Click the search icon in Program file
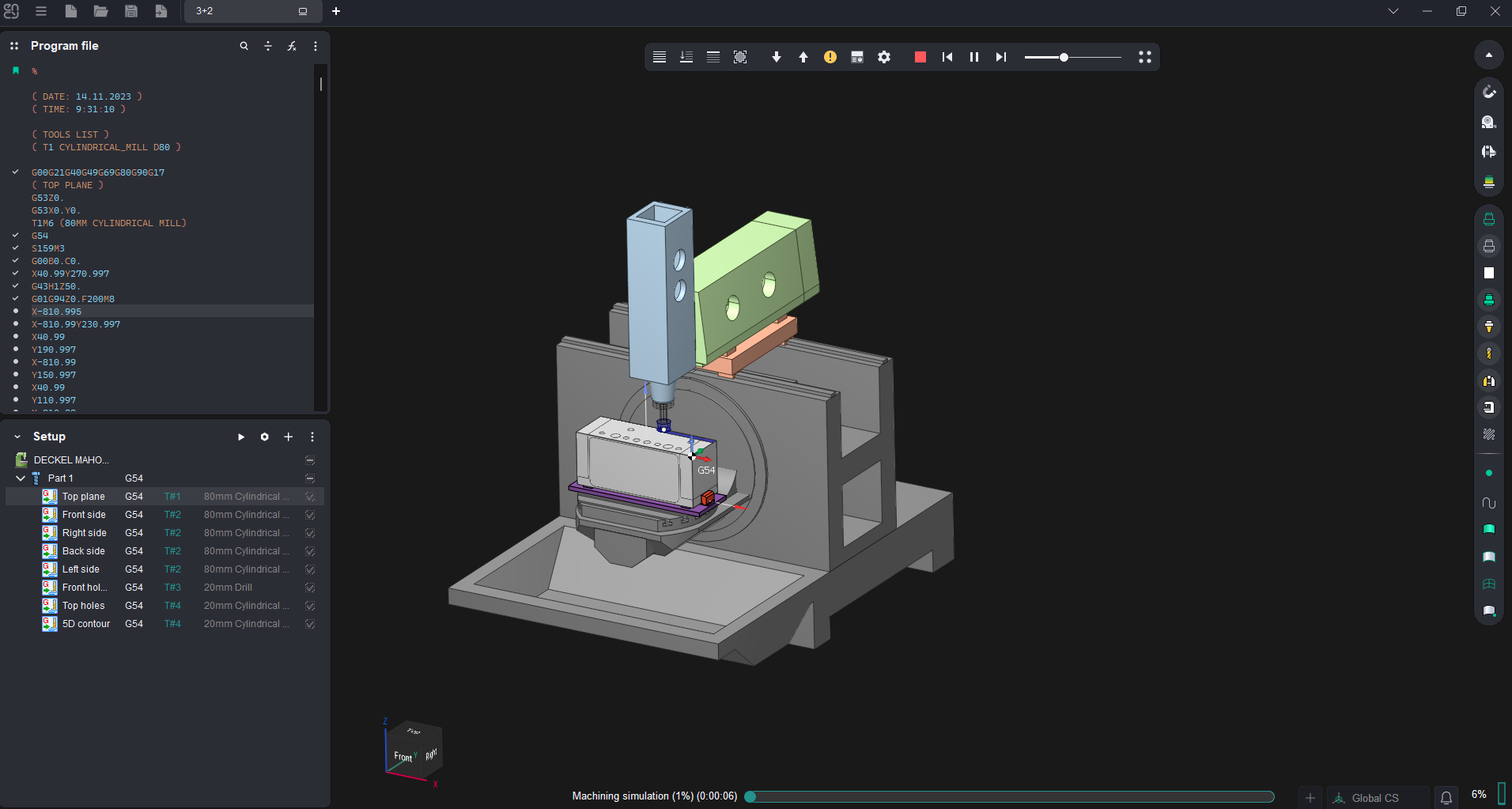 click(244, 46)
